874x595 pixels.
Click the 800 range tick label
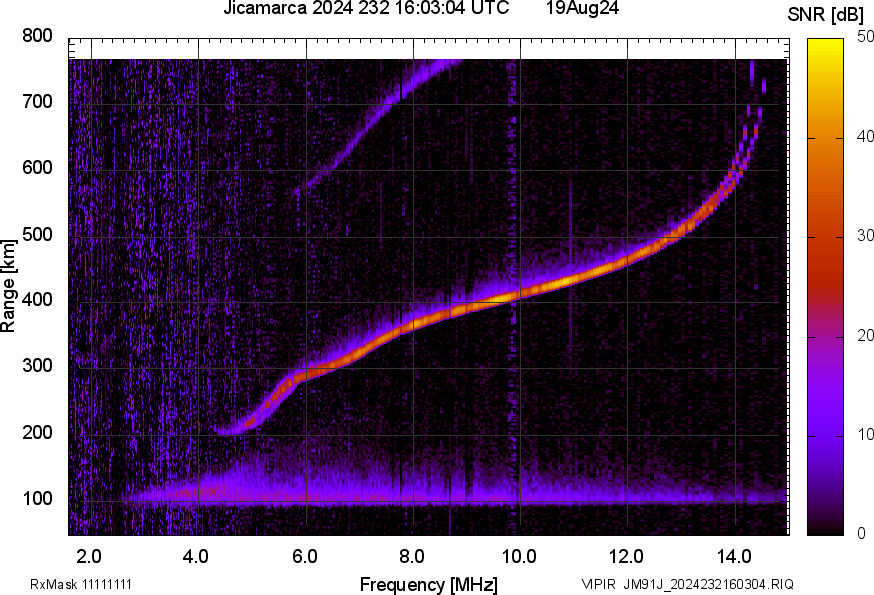(x=37, y=36)
